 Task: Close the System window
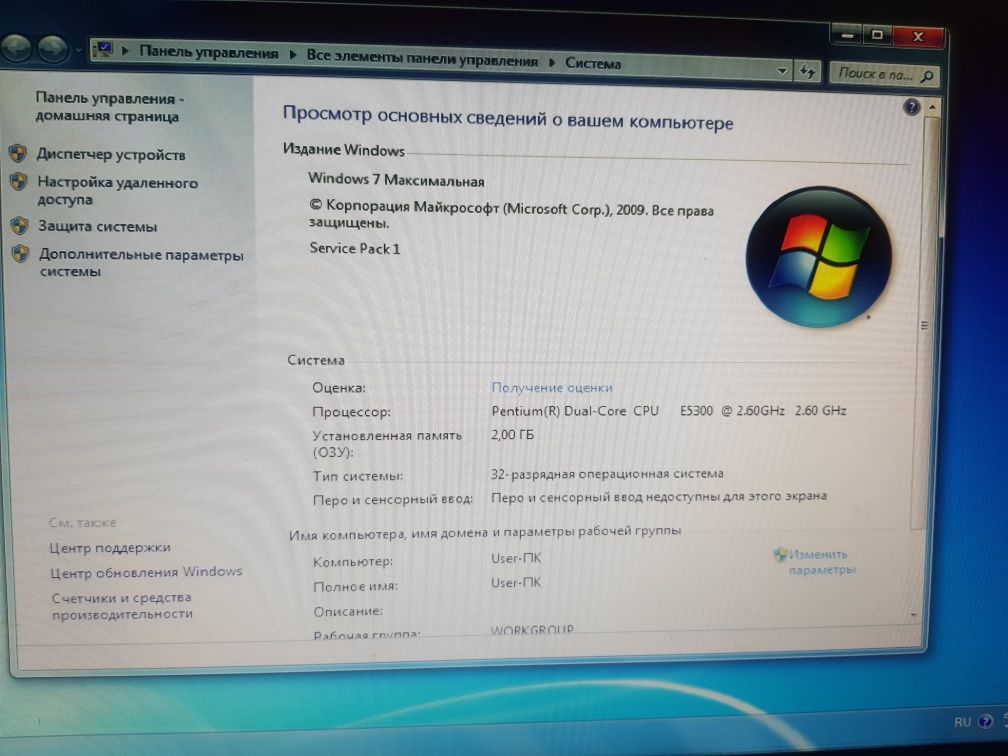[x=918, y=37]
